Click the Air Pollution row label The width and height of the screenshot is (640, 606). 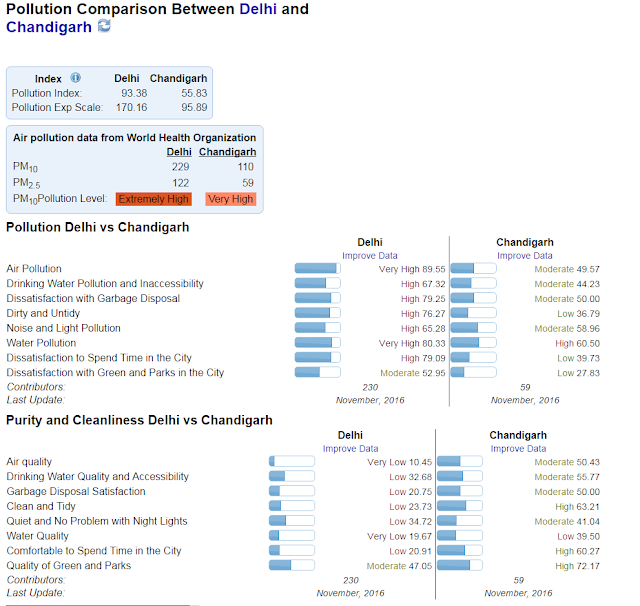(34, 269)
